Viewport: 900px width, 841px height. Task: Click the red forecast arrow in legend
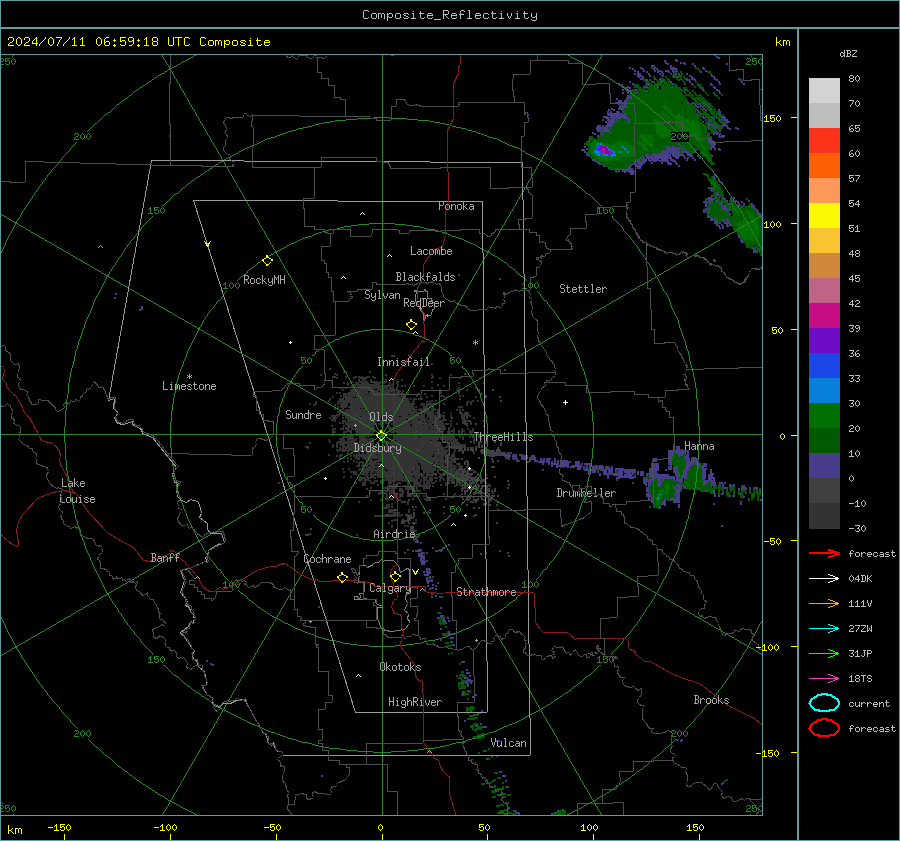click(824, 553)
